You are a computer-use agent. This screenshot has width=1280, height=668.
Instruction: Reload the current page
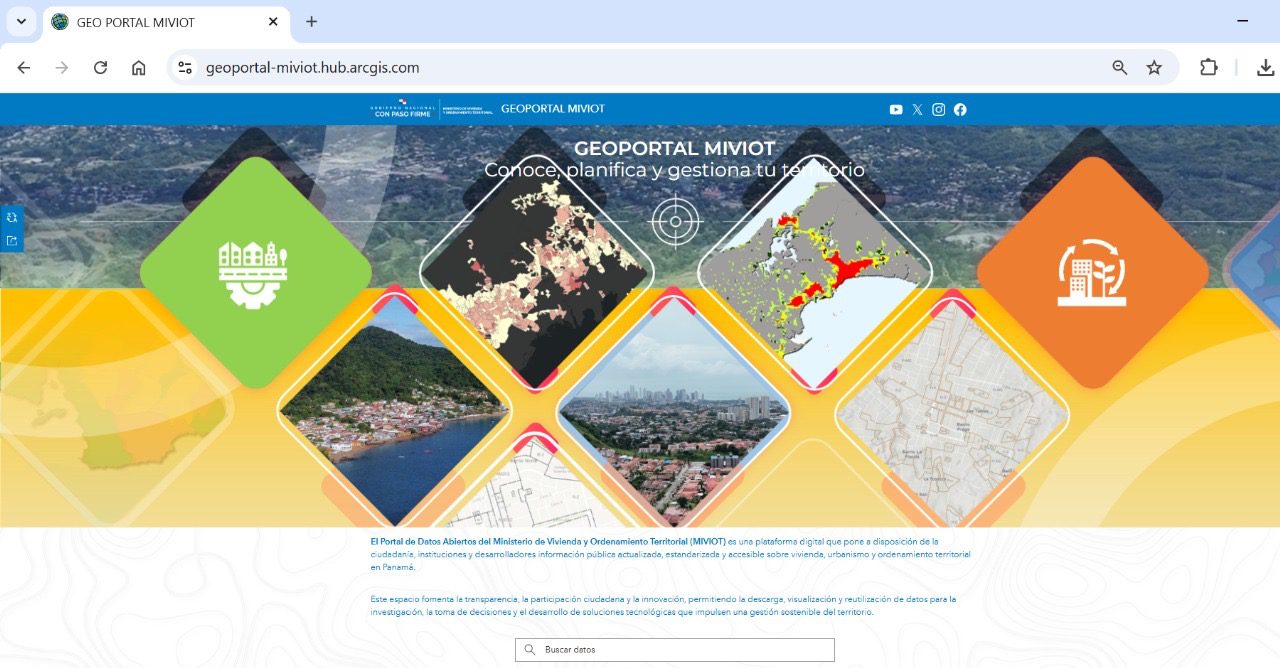[100, 68]
